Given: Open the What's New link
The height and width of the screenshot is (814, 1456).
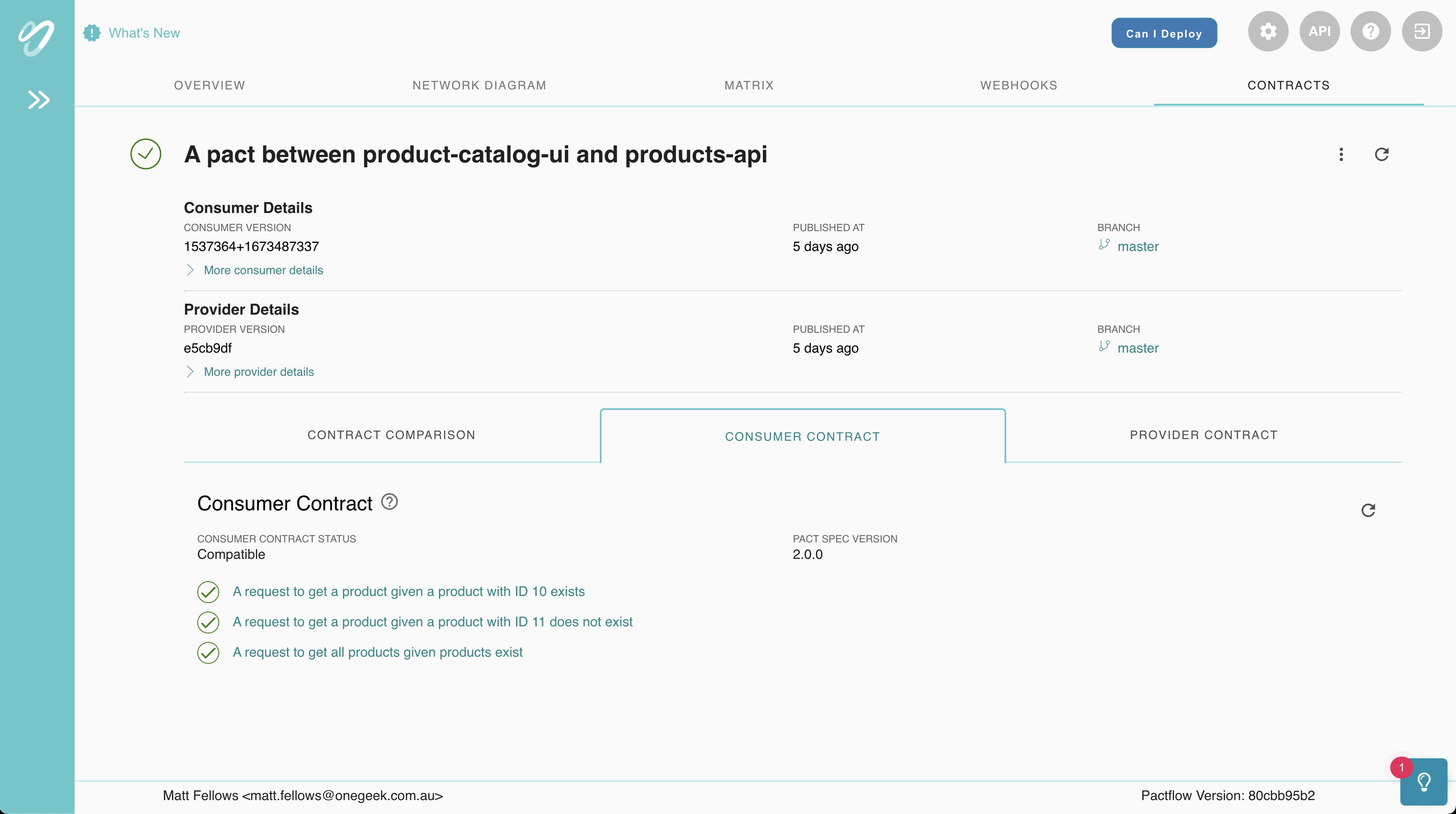Looking at the screenshot, I should click(144, 33).
